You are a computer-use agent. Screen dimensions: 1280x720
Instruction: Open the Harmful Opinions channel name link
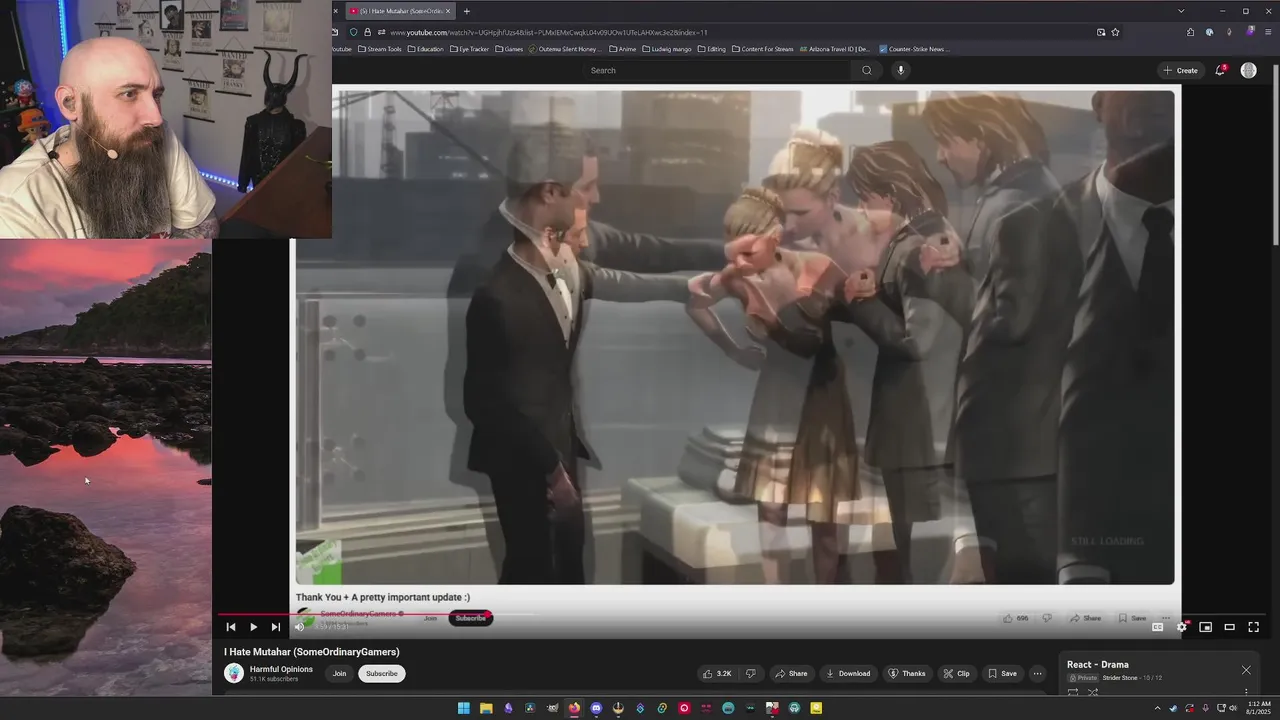[x=281, y=669]
